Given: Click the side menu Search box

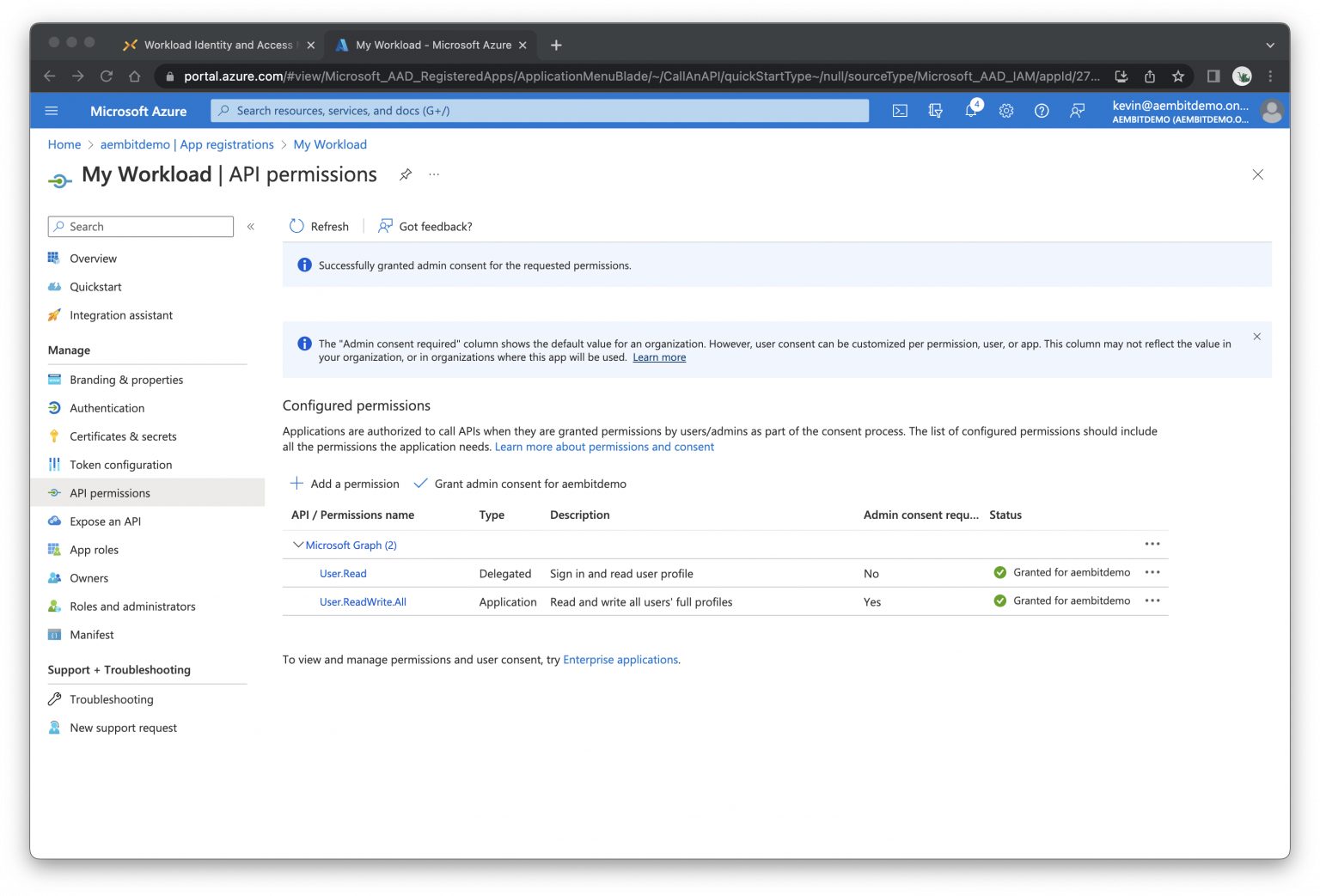Looking at the screenshot, I should [141, 227].
